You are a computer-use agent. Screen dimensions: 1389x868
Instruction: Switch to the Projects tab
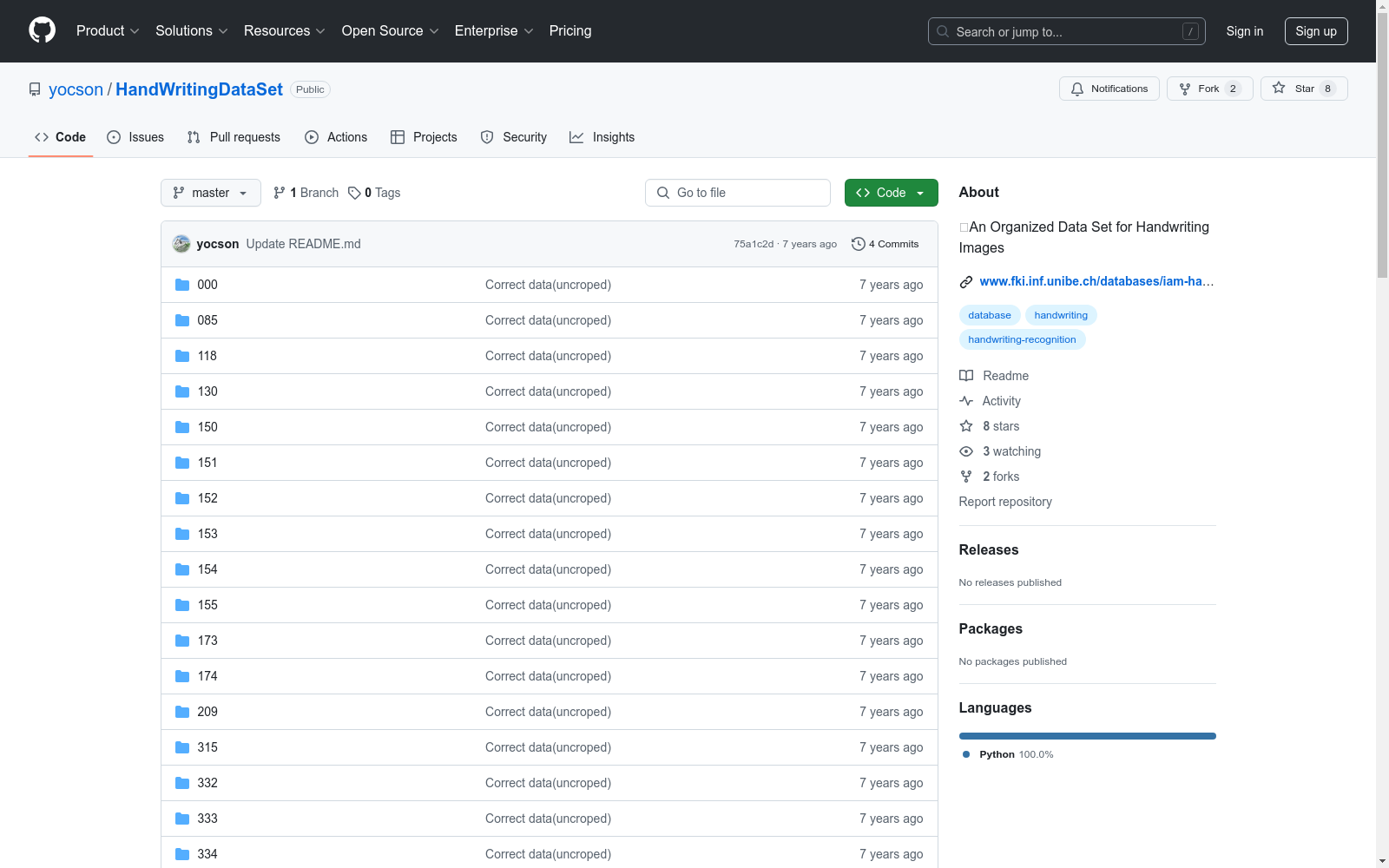coord(424,137)
